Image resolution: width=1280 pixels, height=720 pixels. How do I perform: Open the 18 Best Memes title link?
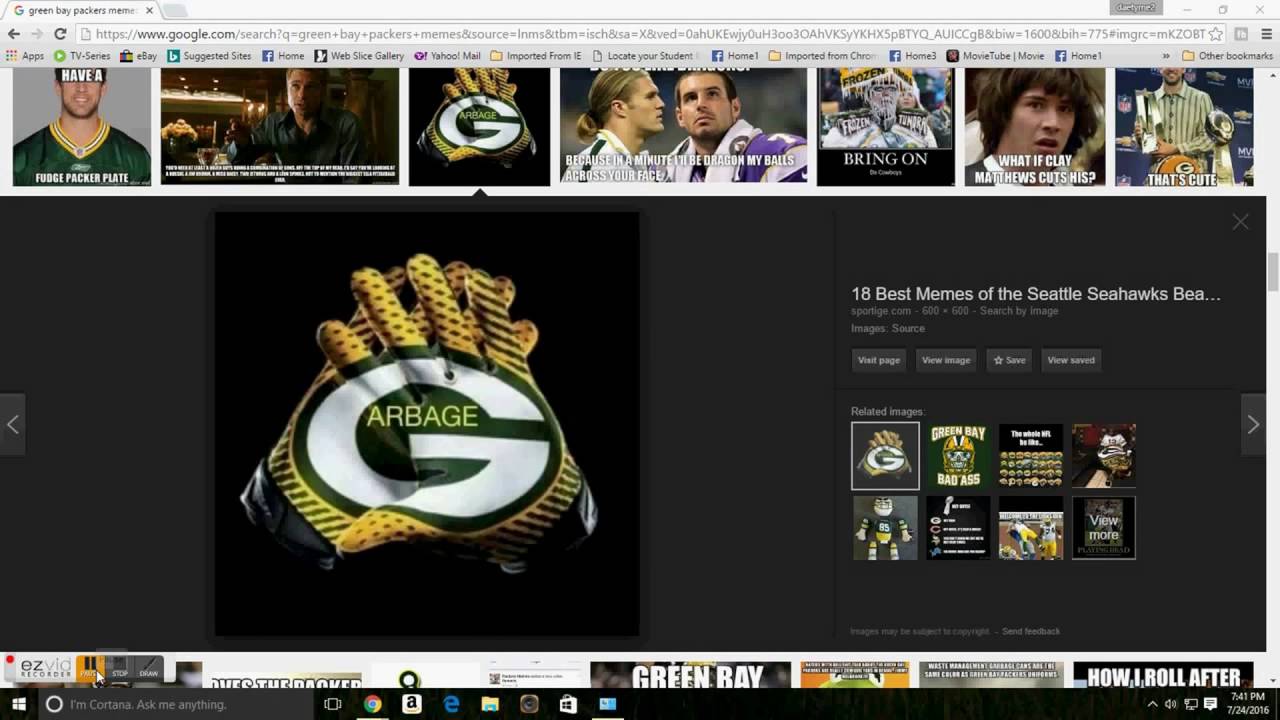(1036, 294)
